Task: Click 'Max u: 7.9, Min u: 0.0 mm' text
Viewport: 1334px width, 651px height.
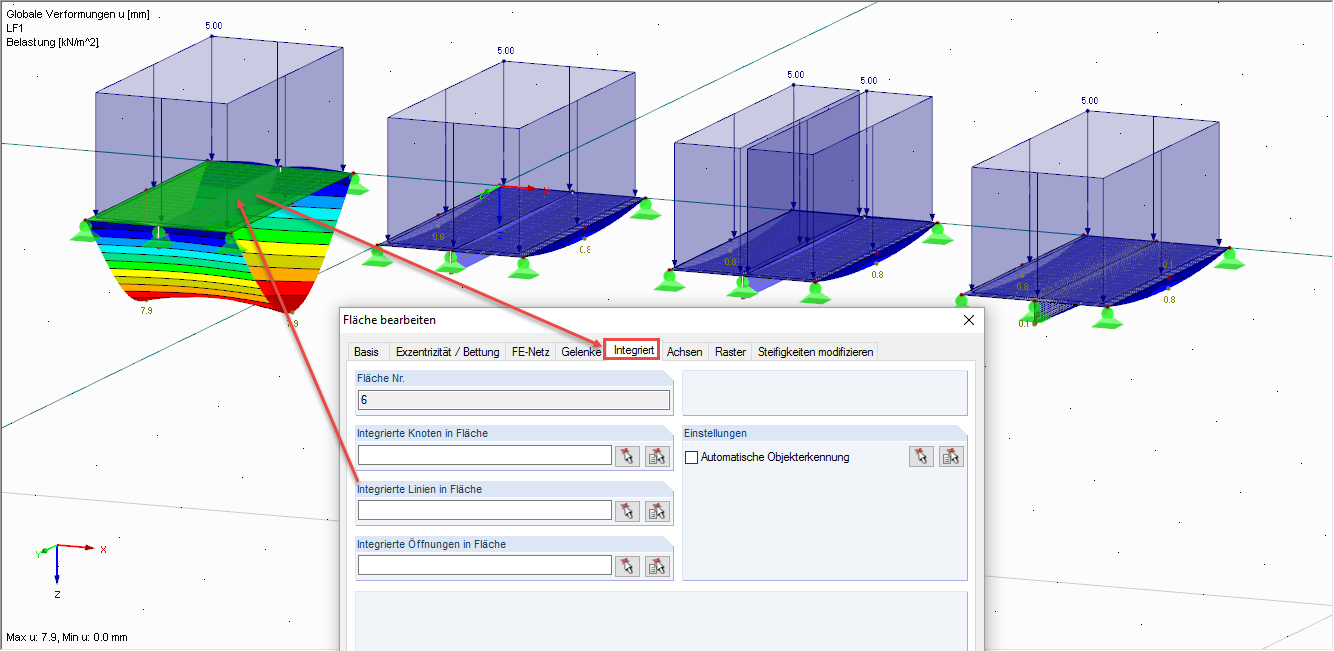Action: (x=67, y=637)
